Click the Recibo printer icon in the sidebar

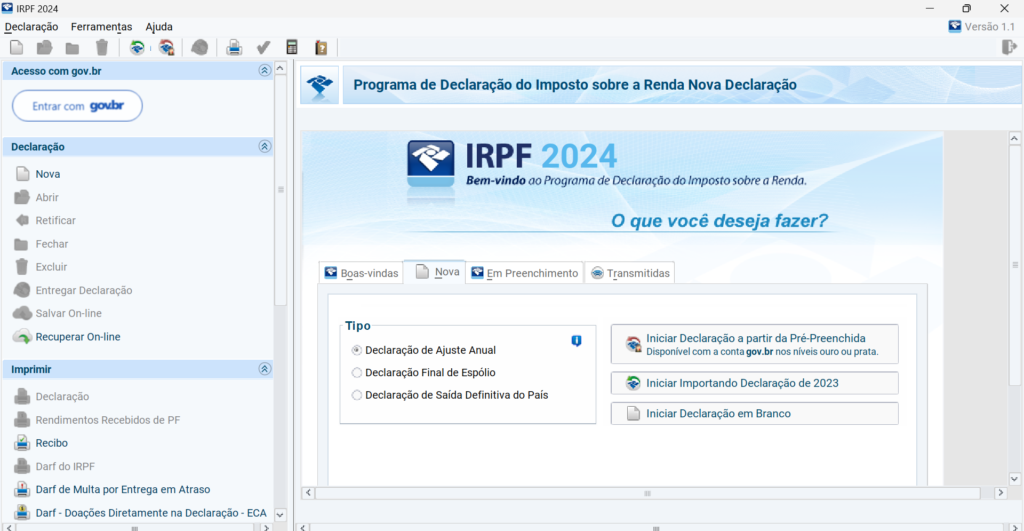[22, 443]
